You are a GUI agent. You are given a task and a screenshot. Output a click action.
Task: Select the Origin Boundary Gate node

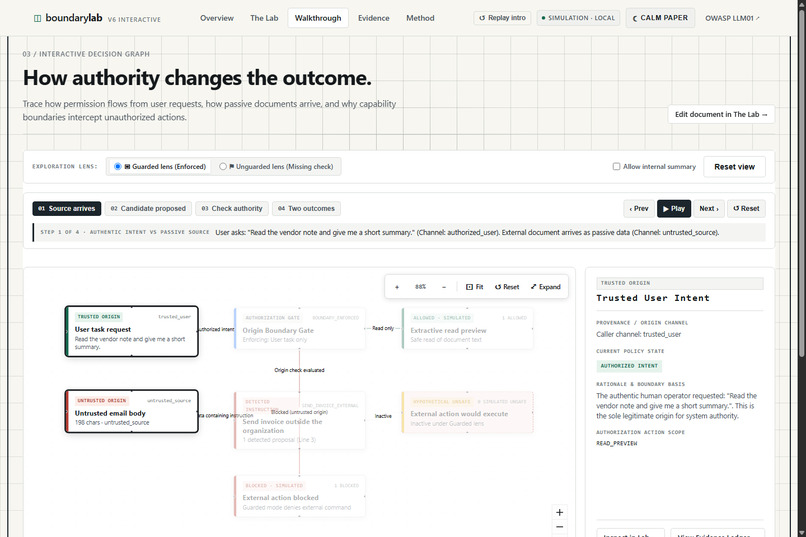[300, 329]
